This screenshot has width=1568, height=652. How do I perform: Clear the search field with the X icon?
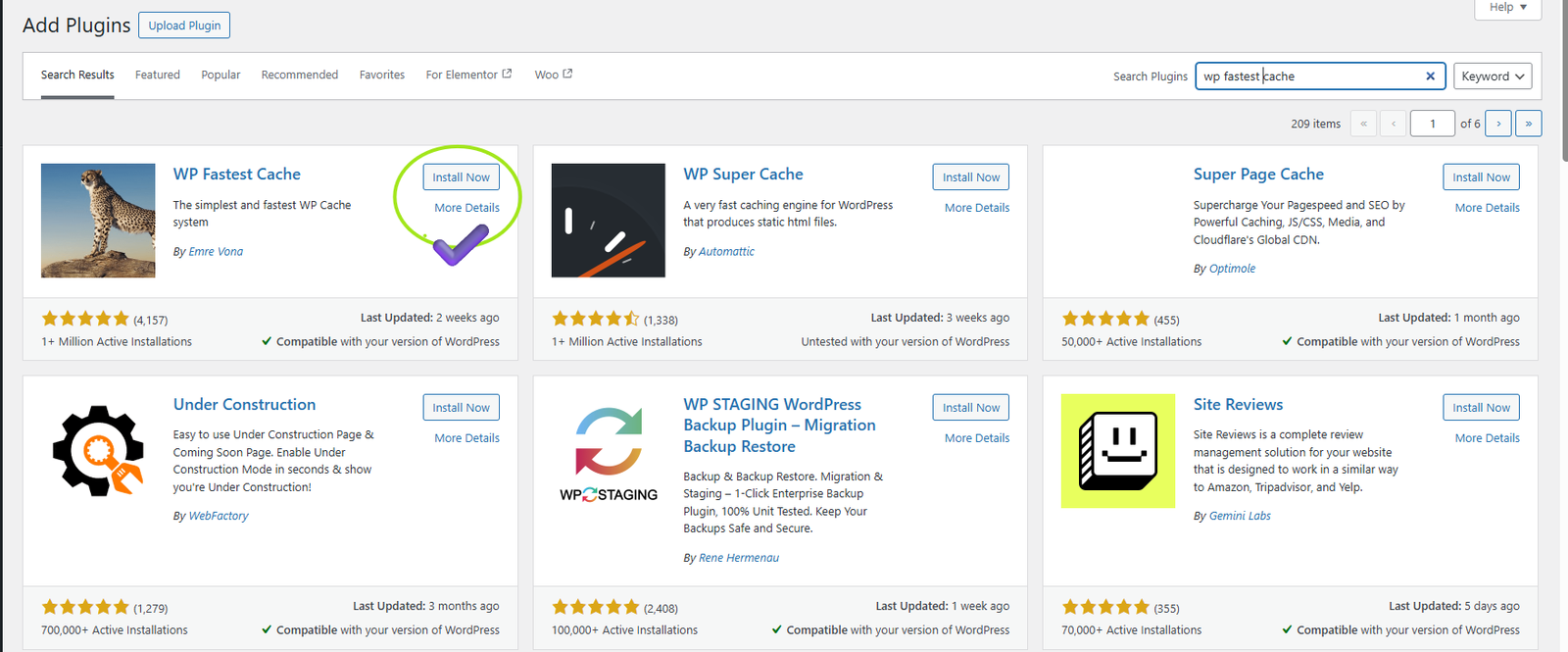(1430, 76)
